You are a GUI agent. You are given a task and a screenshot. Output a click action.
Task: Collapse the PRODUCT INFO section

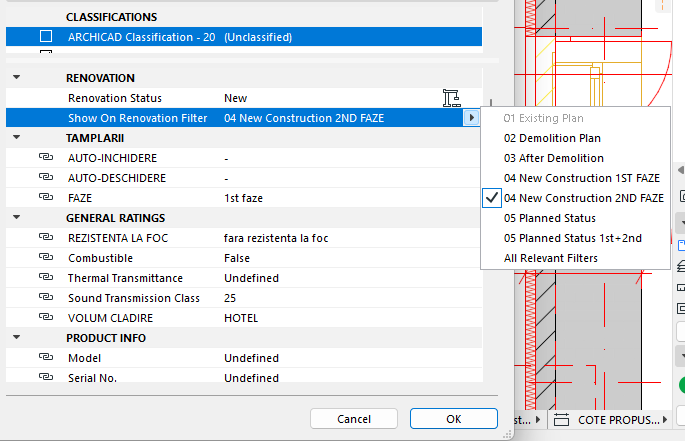tap(16, 338)
